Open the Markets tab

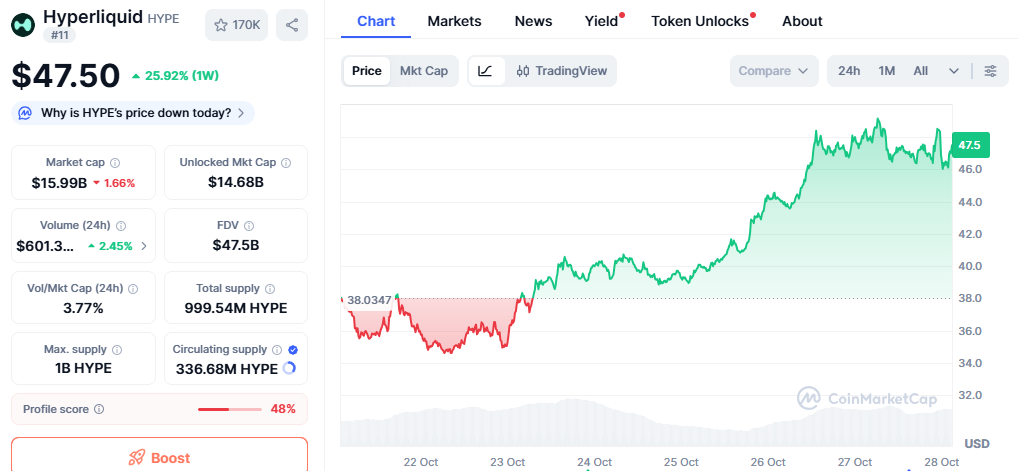point(454,21)
